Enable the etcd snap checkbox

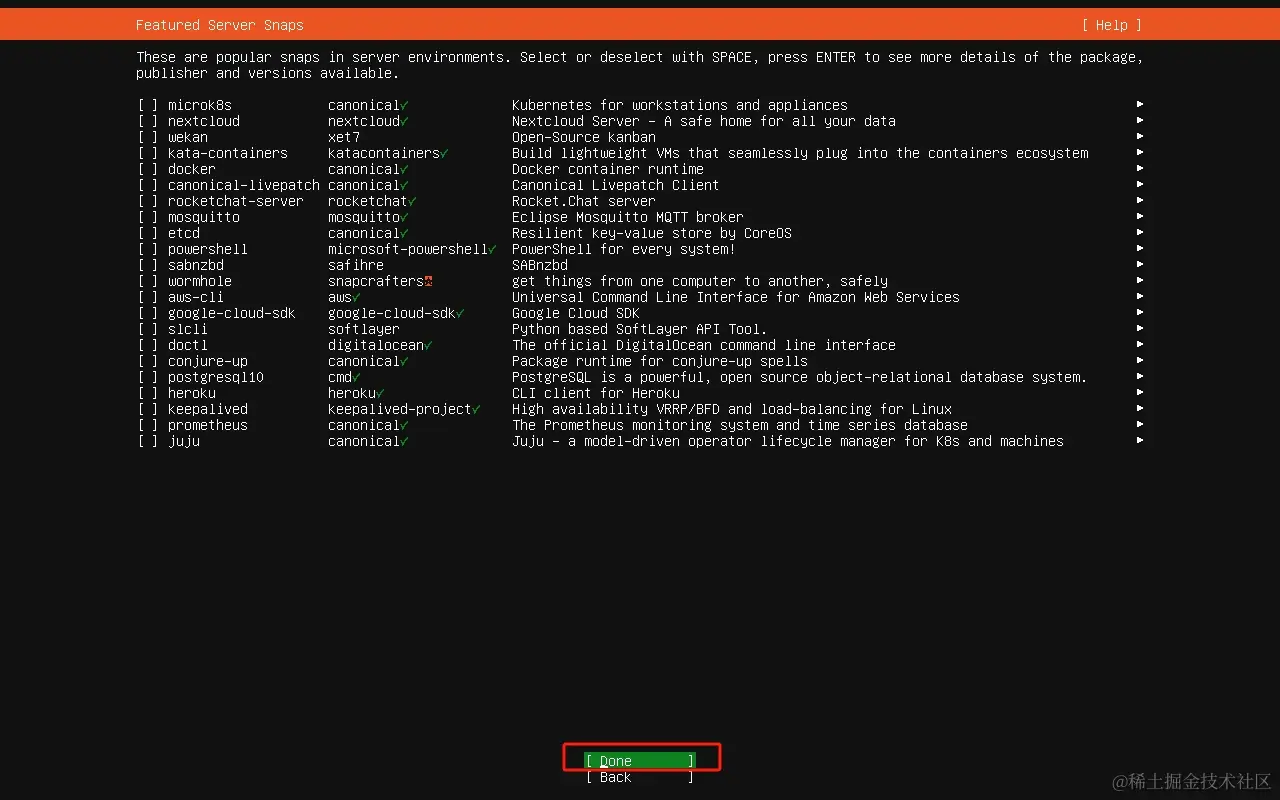tap(148, 233)
